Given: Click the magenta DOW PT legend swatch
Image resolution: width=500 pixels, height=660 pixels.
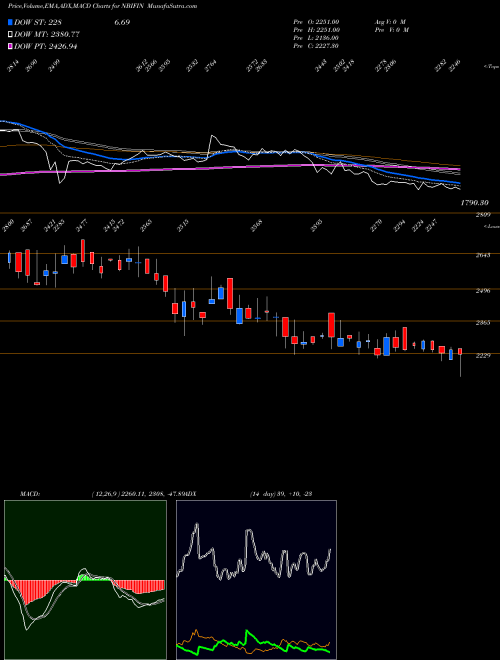Looking at the screenshot, I should [11, 46].
